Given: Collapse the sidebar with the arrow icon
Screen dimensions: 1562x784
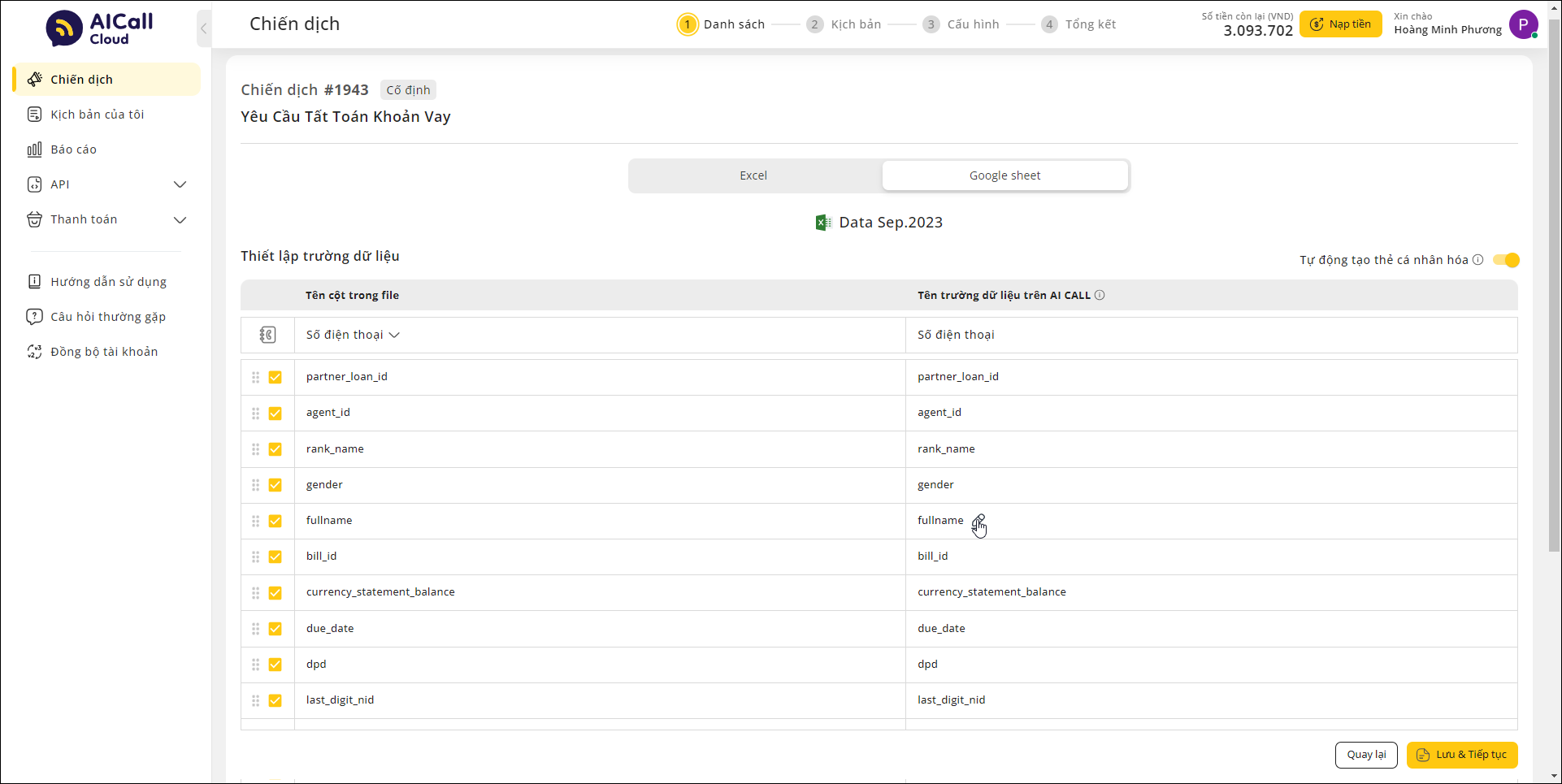Looking at the screenshot, I should pos(204,28).
